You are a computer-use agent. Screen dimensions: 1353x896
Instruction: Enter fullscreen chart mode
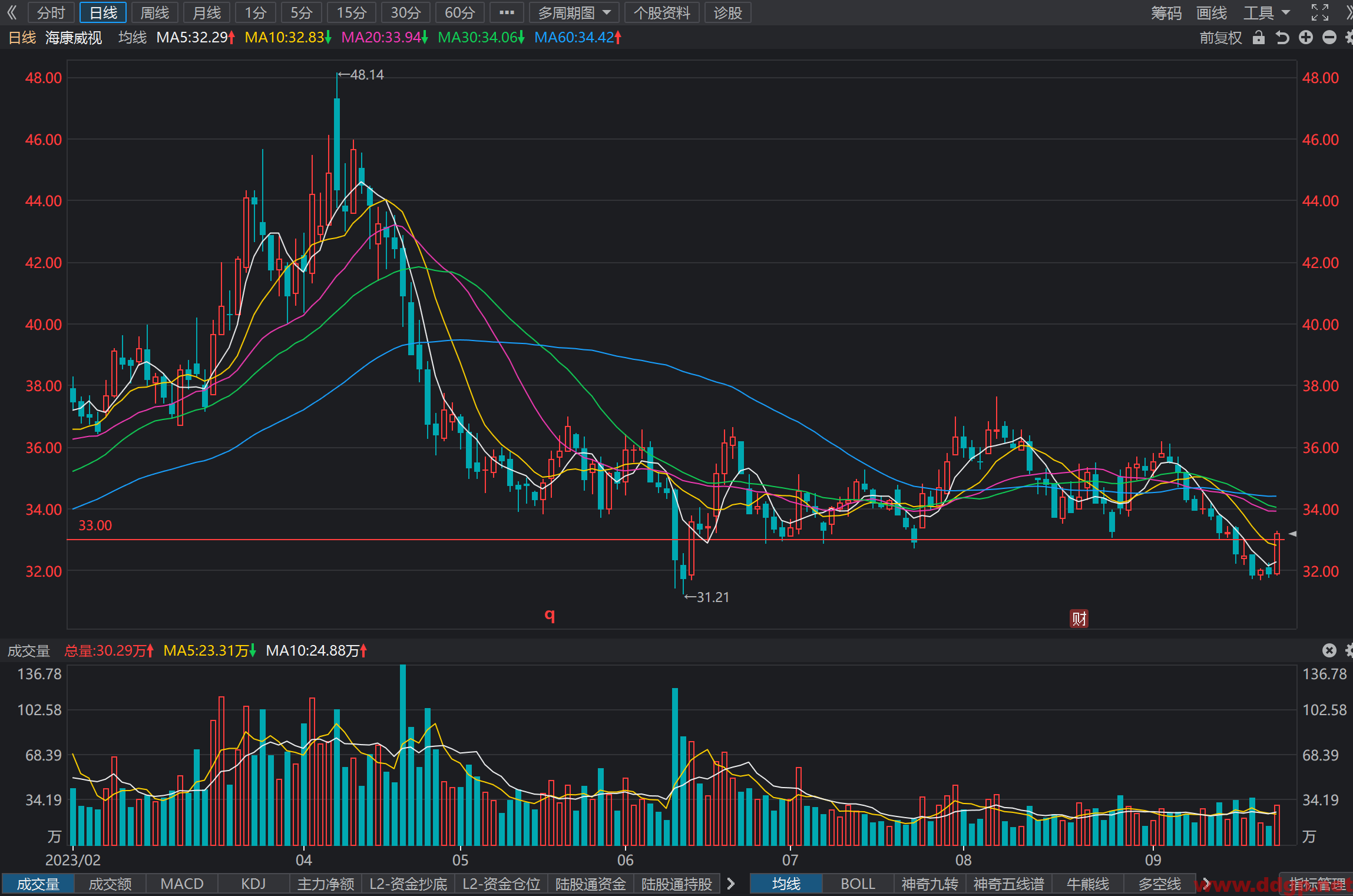[x=1320, y=12]
